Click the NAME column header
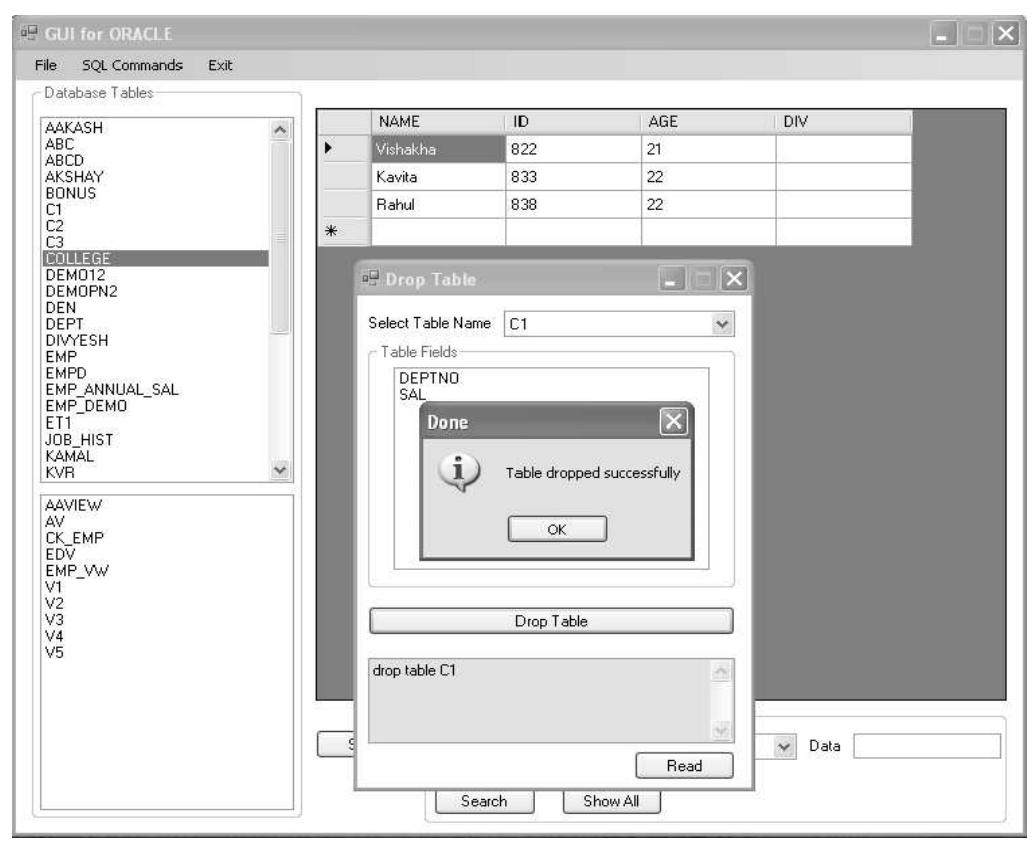Image resolution: width=1034 pixels, height=843 pixels. (439, 121)
